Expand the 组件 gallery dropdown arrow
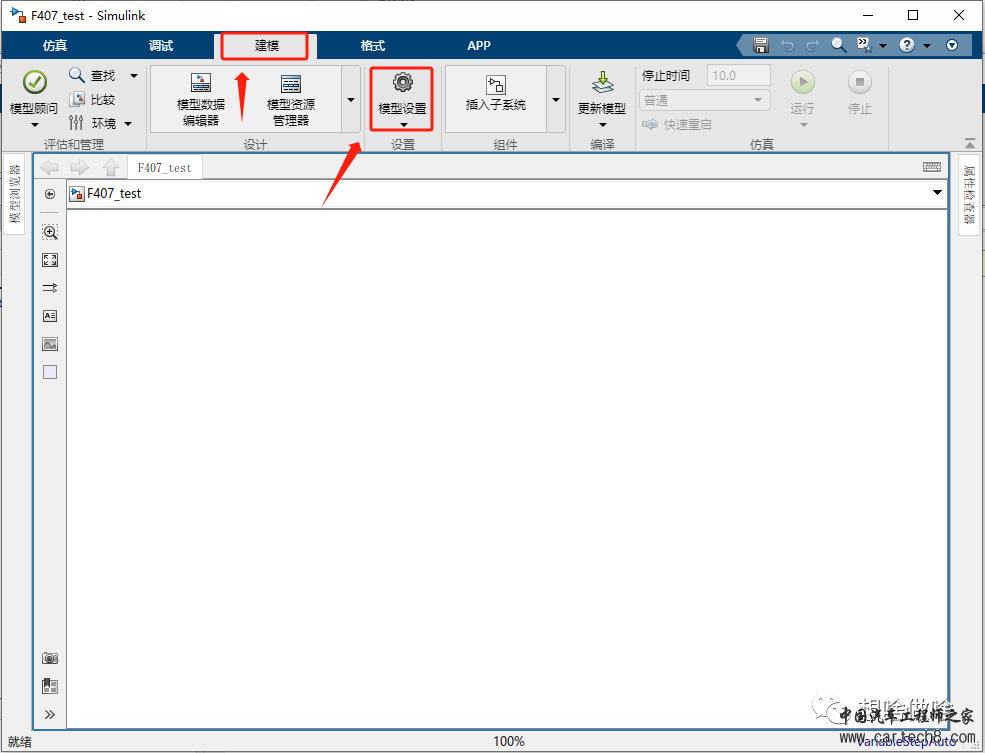Viewport: 985px width, 753px height. tap(556, 99)
